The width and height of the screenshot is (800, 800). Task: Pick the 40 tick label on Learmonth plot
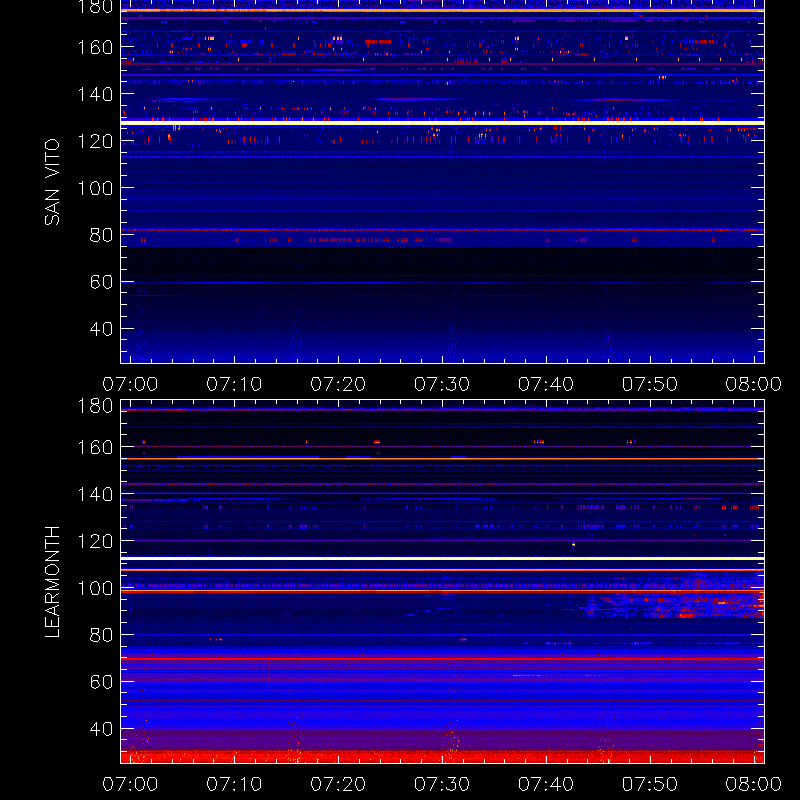point(101,729)
